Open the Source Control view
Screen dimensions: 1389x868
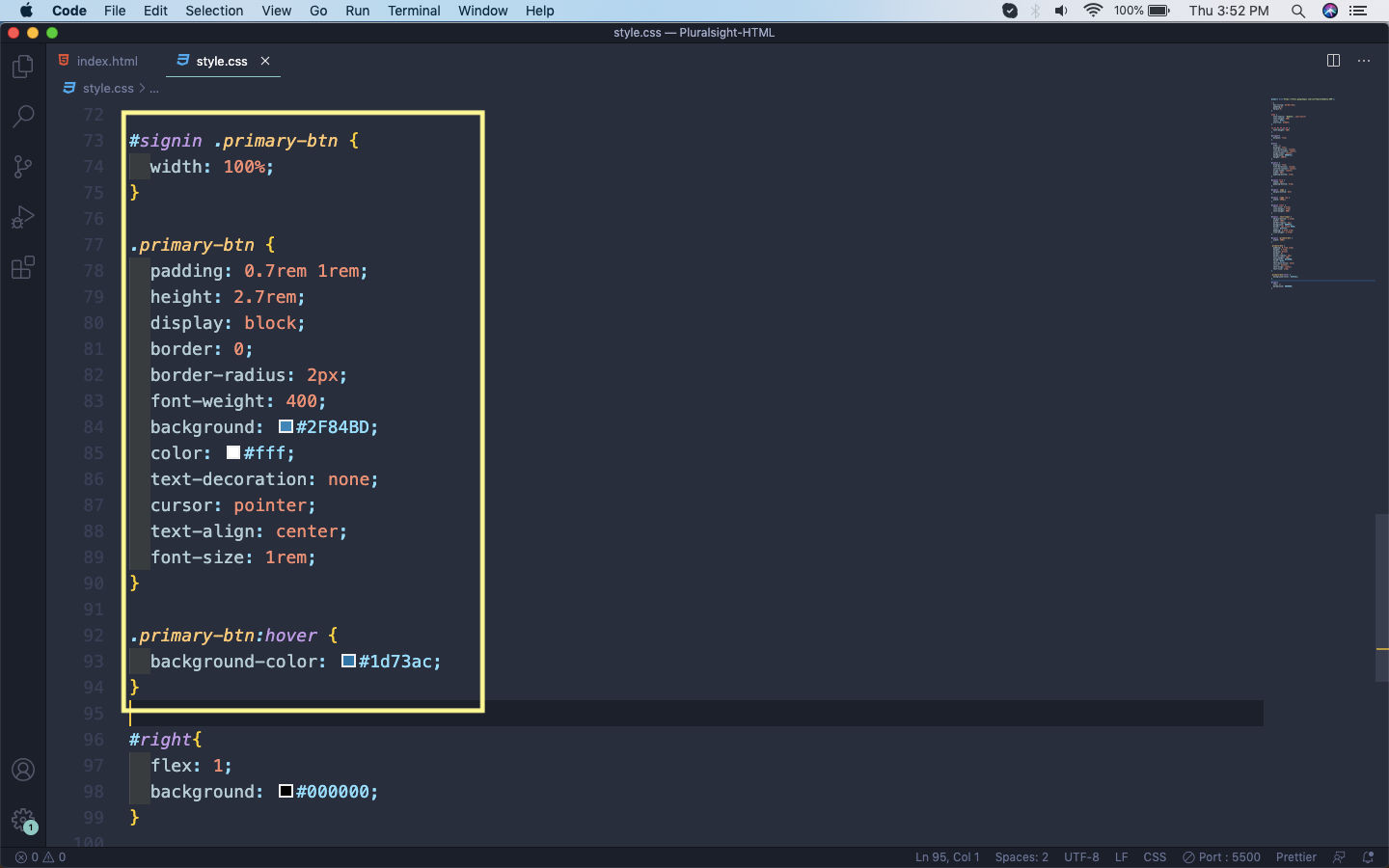point(23,167)
